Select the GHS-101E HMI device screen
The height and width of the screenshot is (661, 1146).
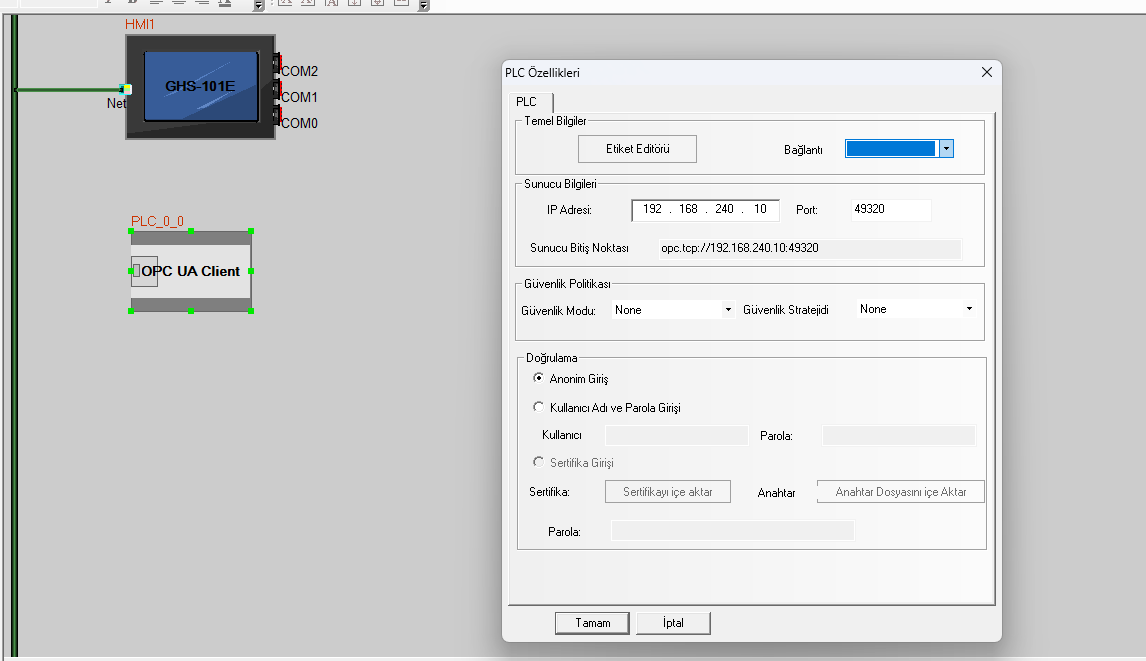201,86
